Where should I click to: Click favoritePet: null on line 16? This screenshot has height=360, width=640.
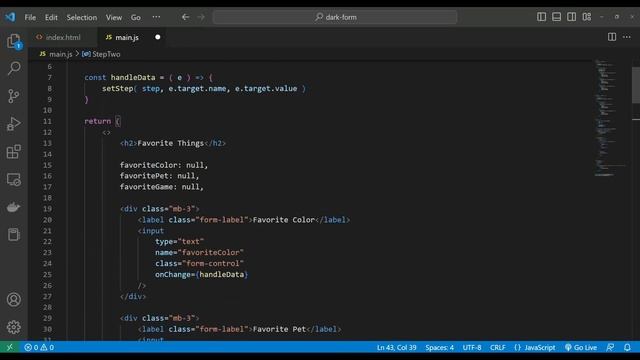coord(159,176)
